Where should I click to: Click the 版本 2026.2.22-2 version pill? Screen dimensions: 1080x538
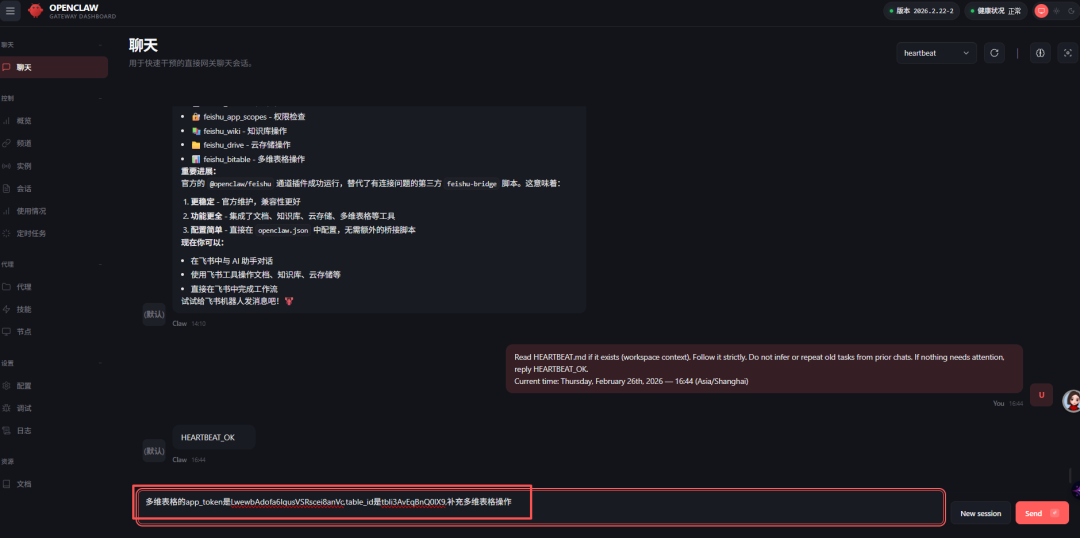921,11
